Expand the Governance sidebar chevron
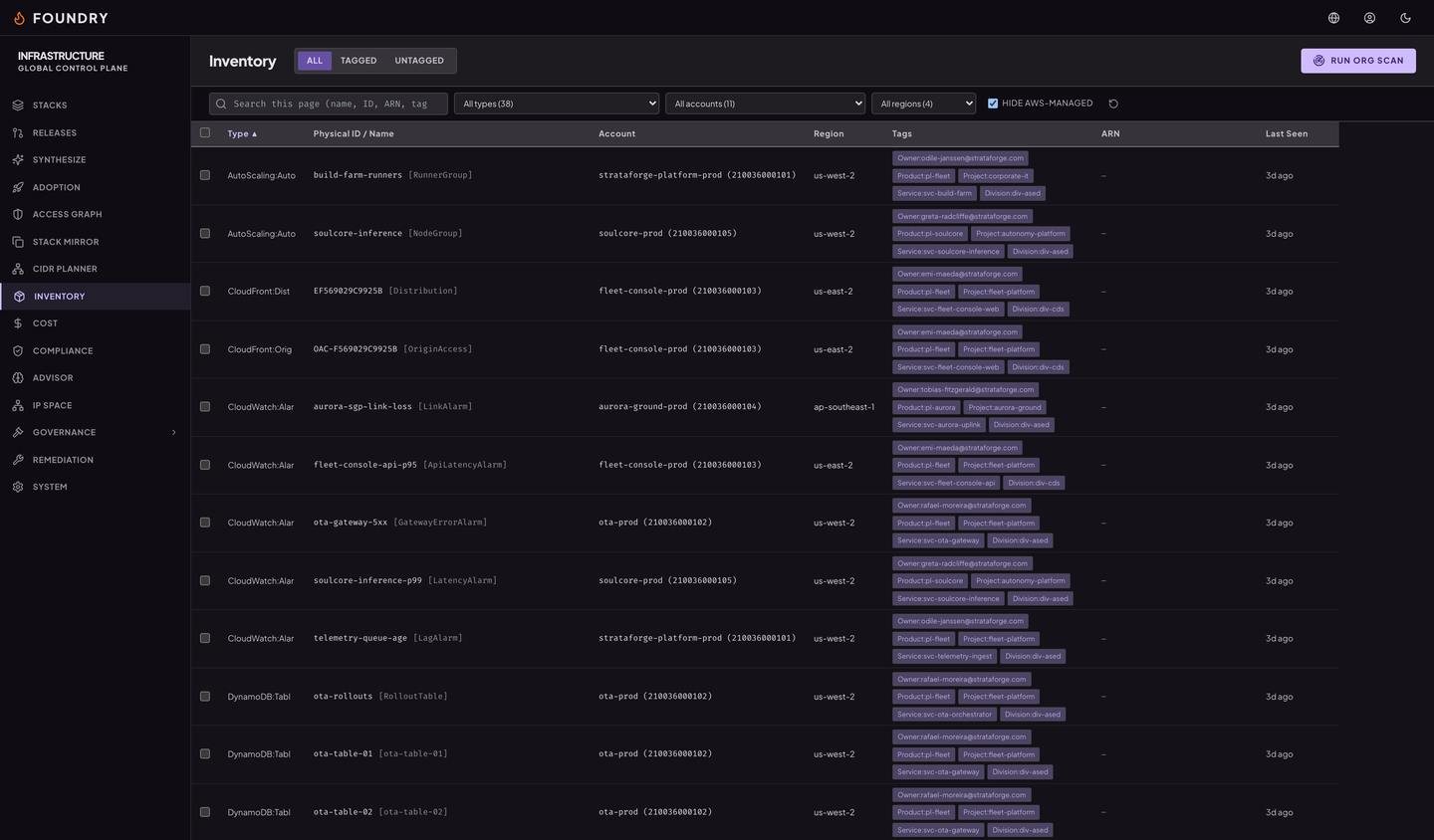 (x=173, y=433)
